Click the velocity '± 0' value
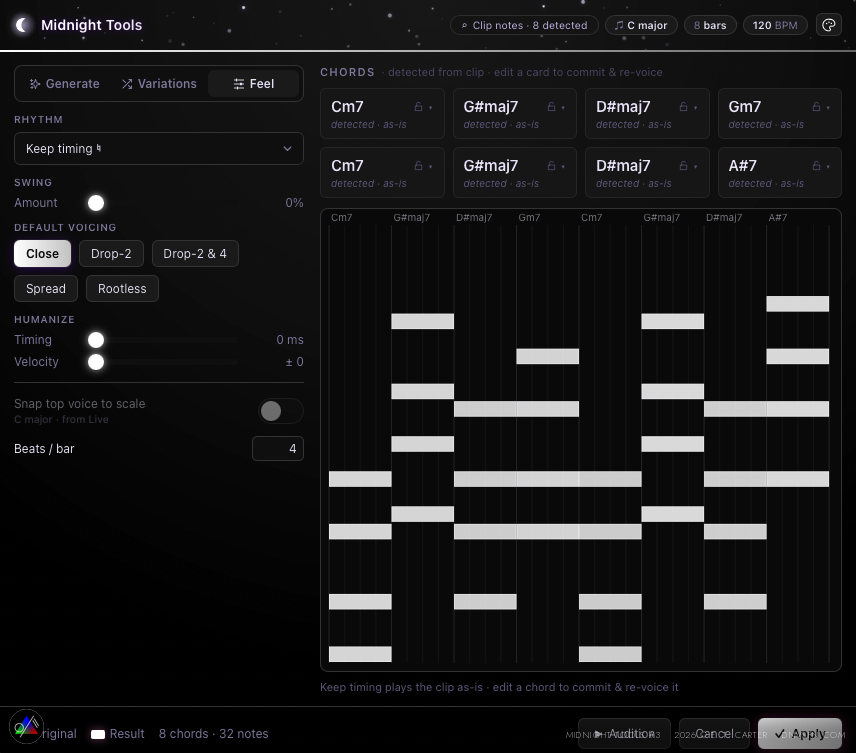The image size is (856, 753). point(294,361)
